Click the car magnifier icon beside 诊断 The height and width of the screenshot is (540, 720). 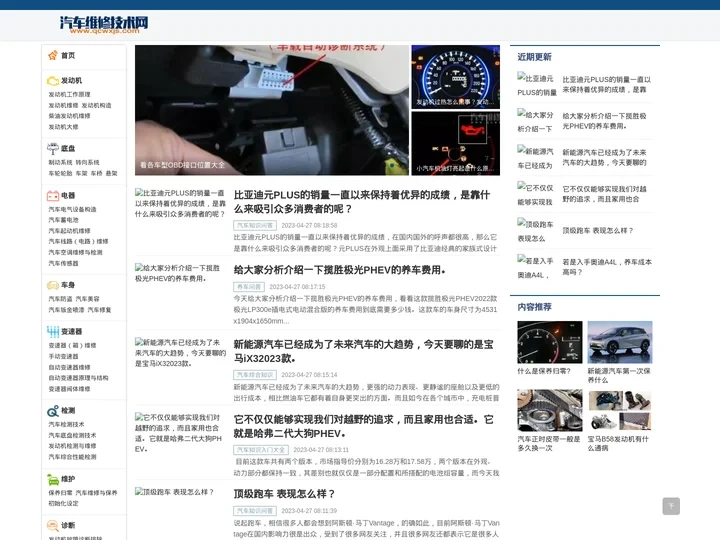[53, 525]
